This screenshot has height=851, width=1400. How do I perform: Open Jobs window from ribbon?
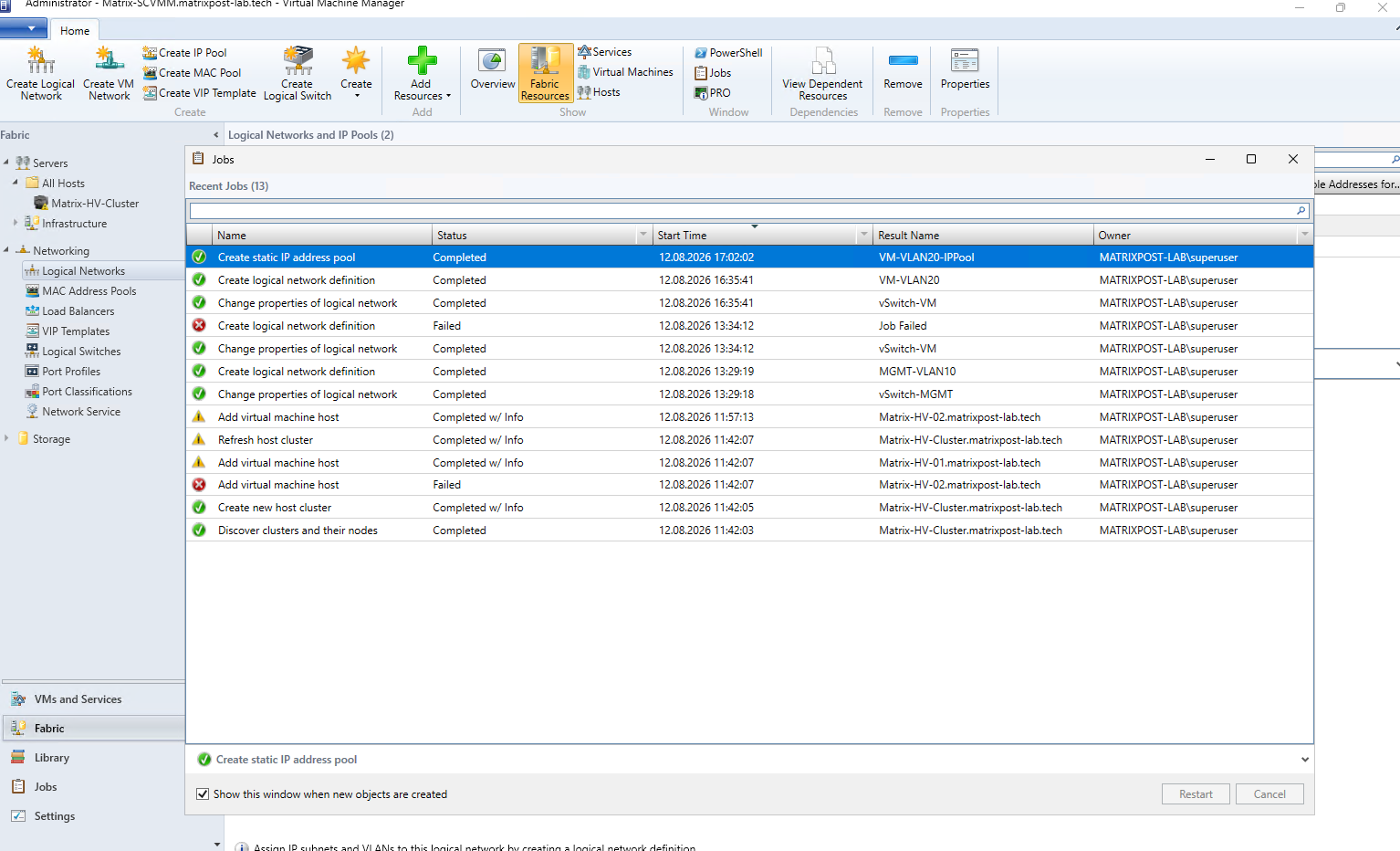[x=713, y=73]
